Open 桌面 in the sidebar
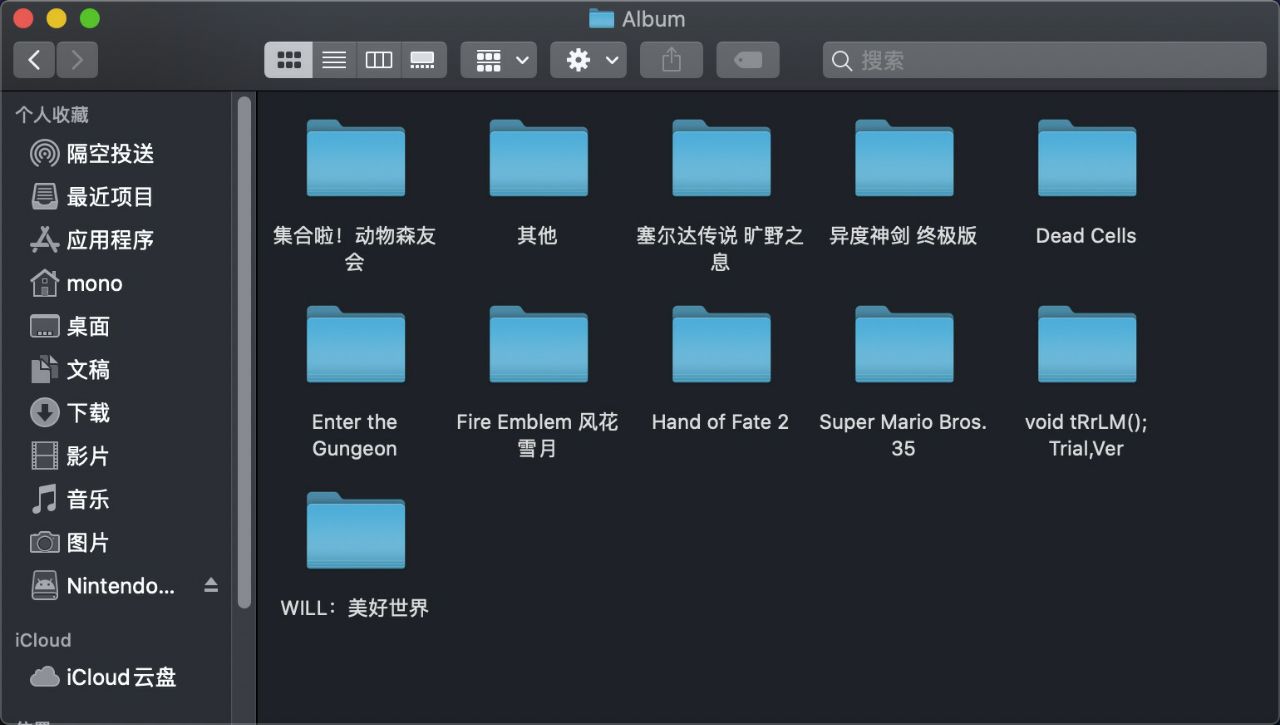This screenshot has width=1280, height=725. pyautogui.click(x=70, y=327)
